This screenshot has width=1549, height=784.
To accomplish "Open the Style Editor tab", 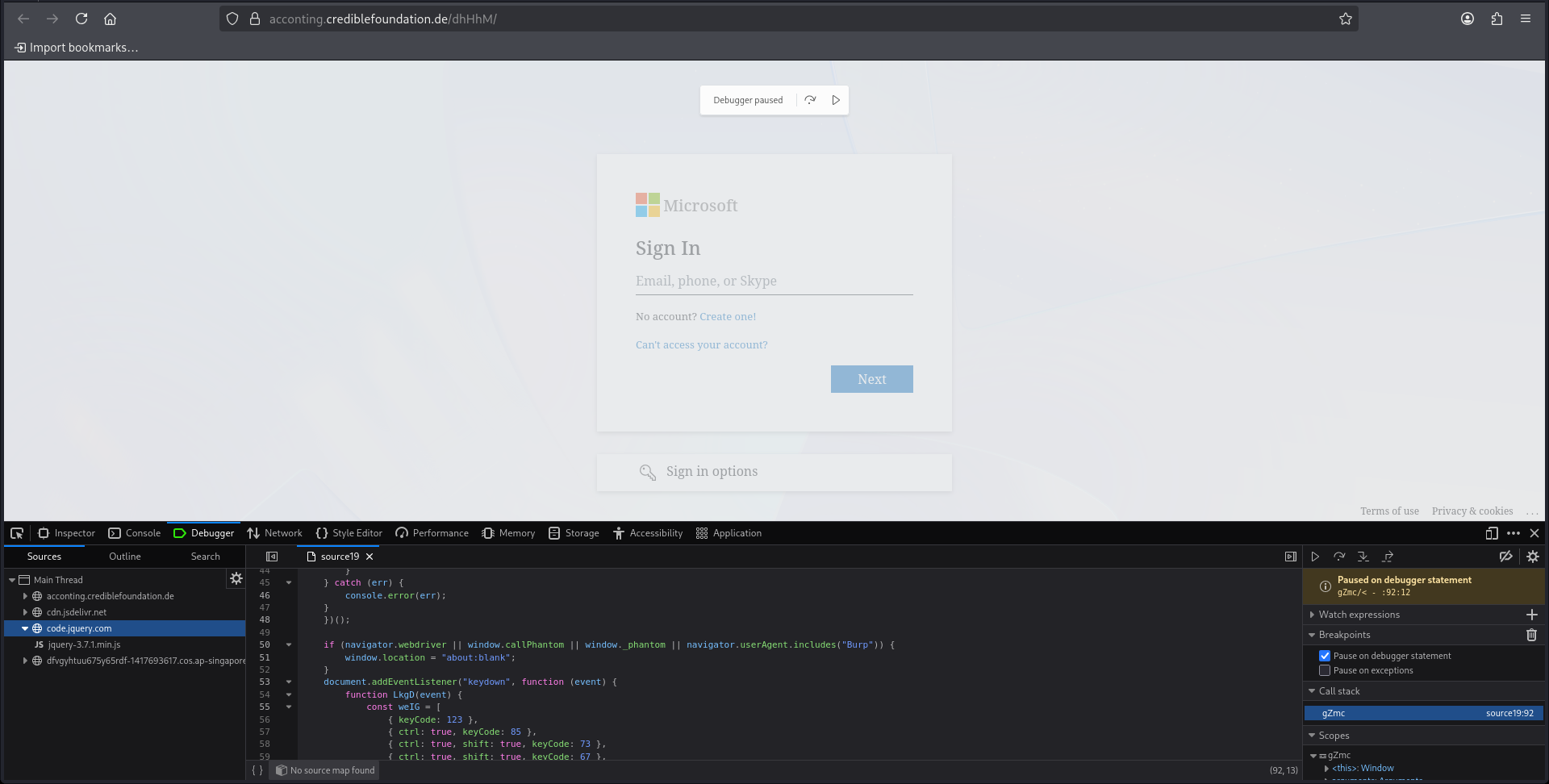I will tap(349, 533).
